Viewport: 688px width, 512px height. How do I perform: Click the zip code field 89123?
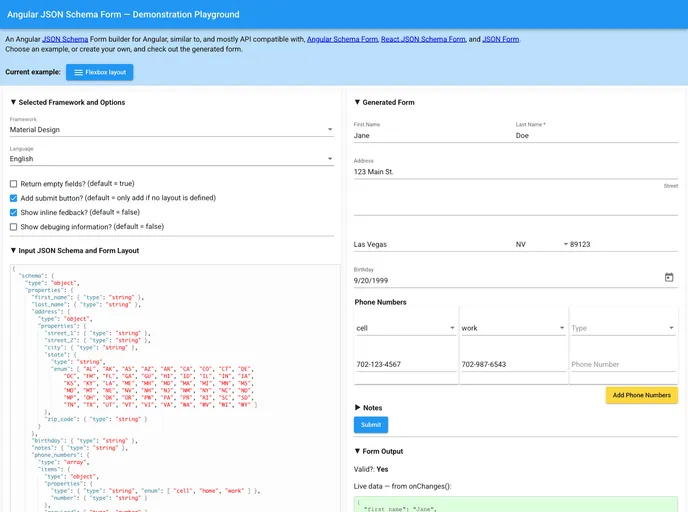click(x=624, y=244)
